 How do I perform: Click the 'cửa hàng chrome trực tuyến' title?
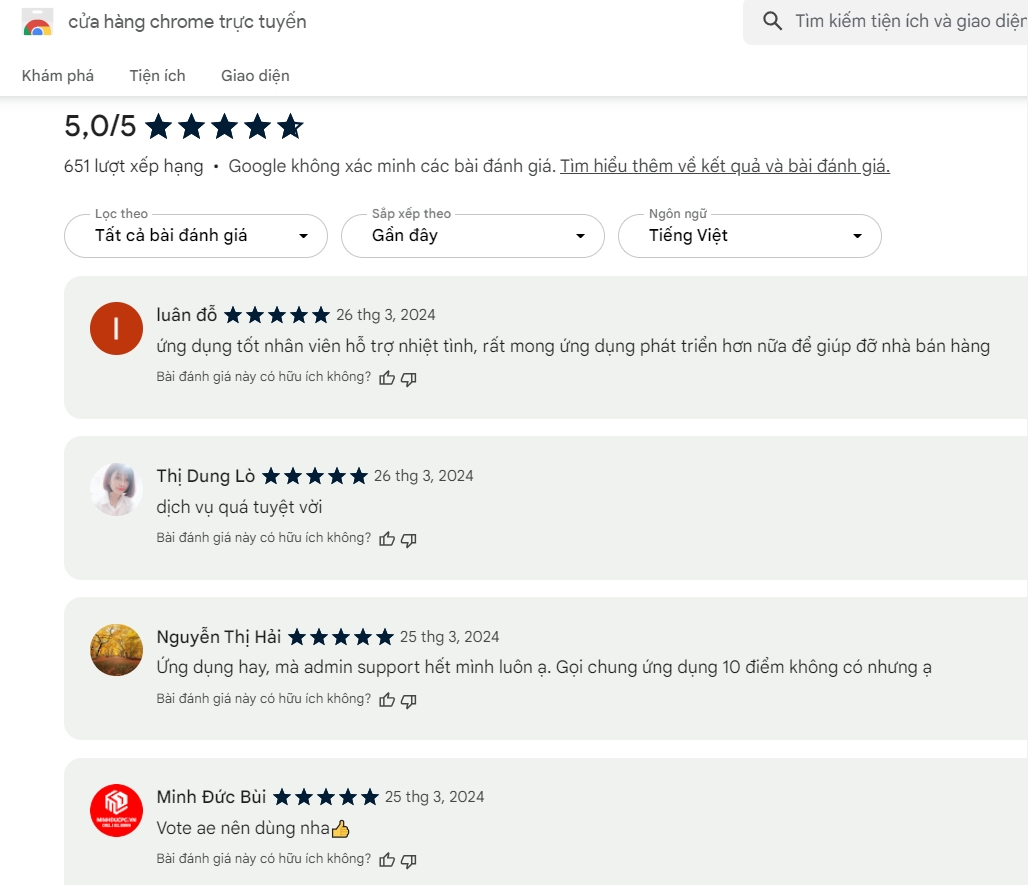188,22
